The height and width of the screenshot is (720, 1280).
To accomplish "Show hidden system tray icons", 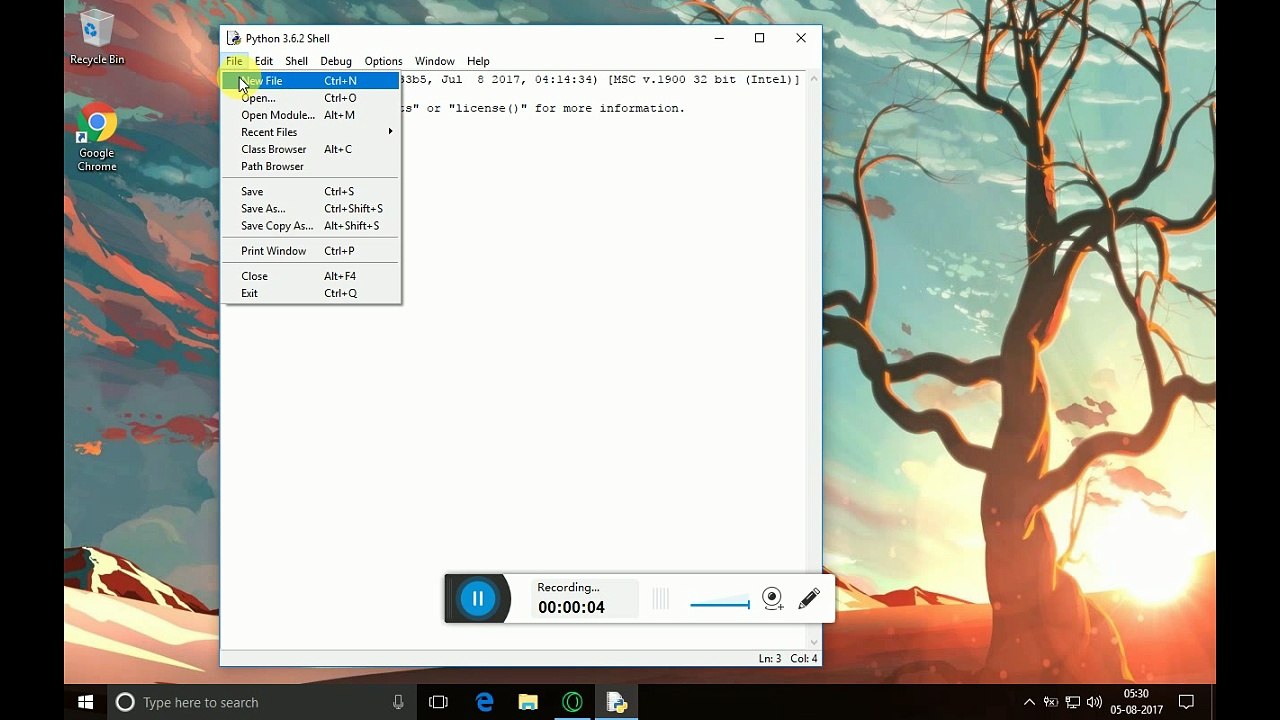I will (x=1029, y=702).
